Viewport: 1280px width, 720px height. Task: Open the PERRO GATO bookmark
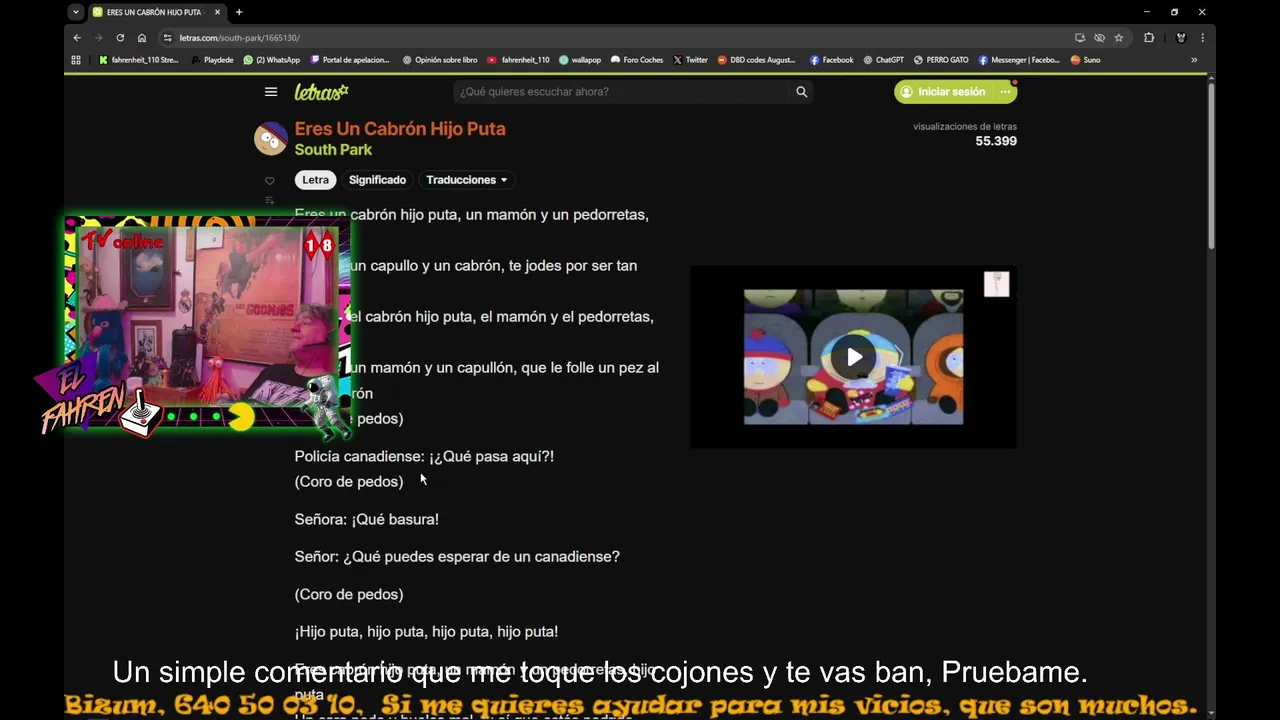pos(941,60)
